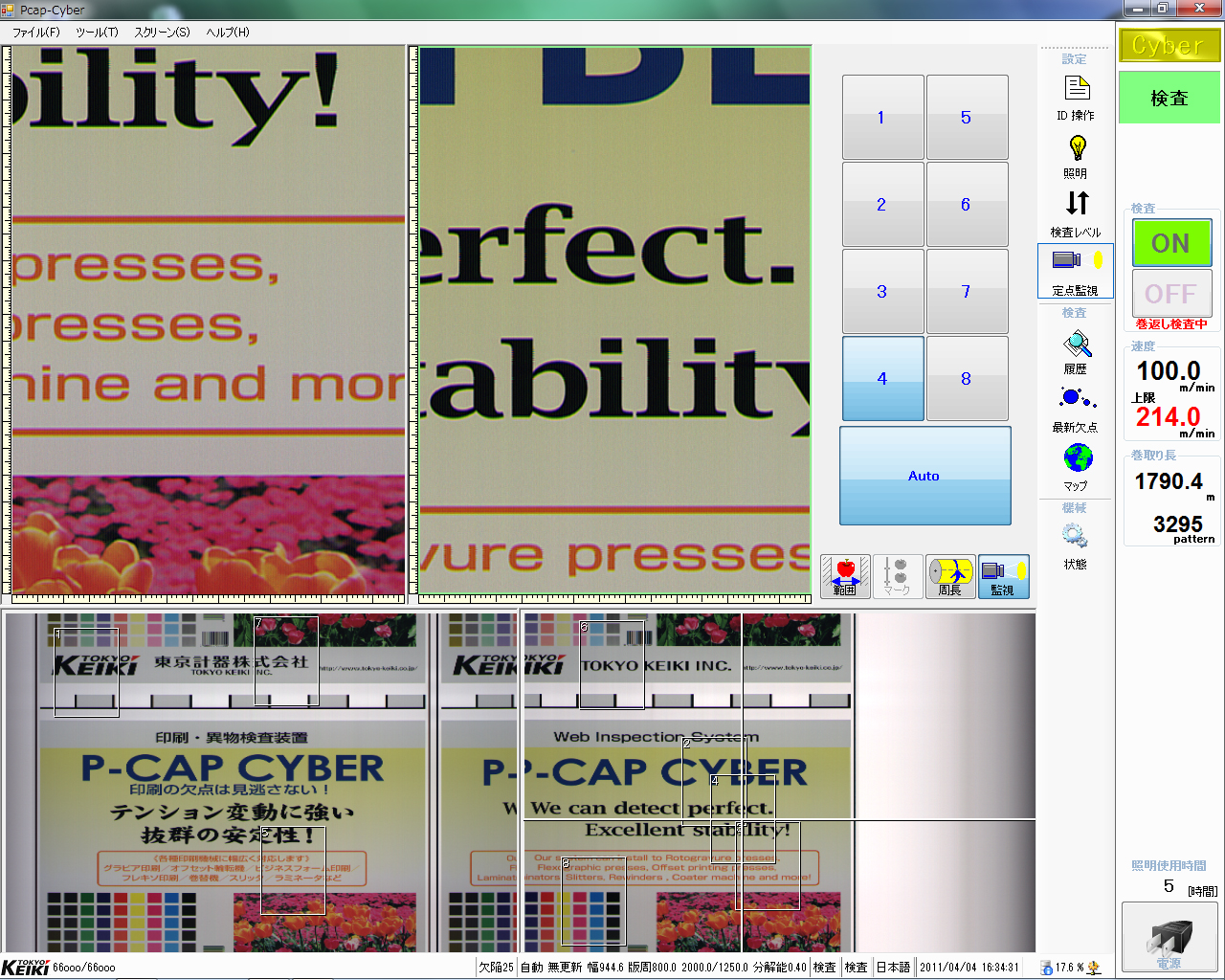The image size is (1225, 980).
Task: Select 定点監視 fixed-point camera icon
Action: point(1077,260)
